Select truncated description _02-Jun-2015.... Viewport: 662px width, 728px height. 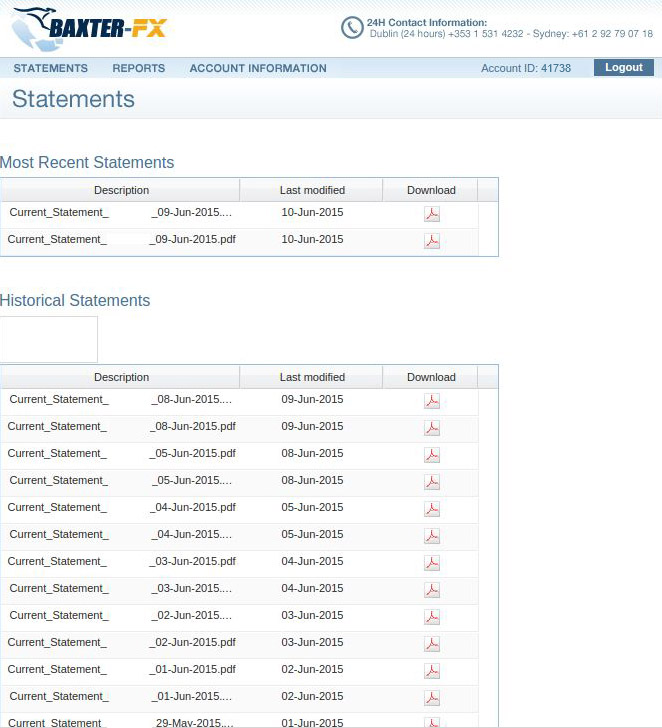(121, 615)
